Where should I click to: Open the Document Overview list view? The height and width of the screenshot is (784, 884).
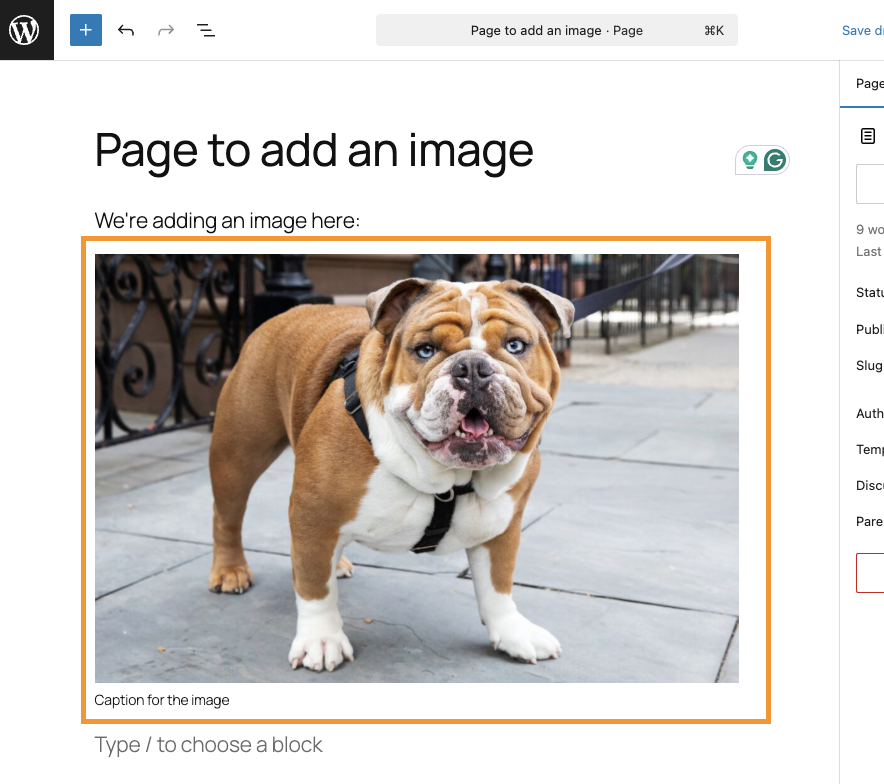[x=206, y=30]
